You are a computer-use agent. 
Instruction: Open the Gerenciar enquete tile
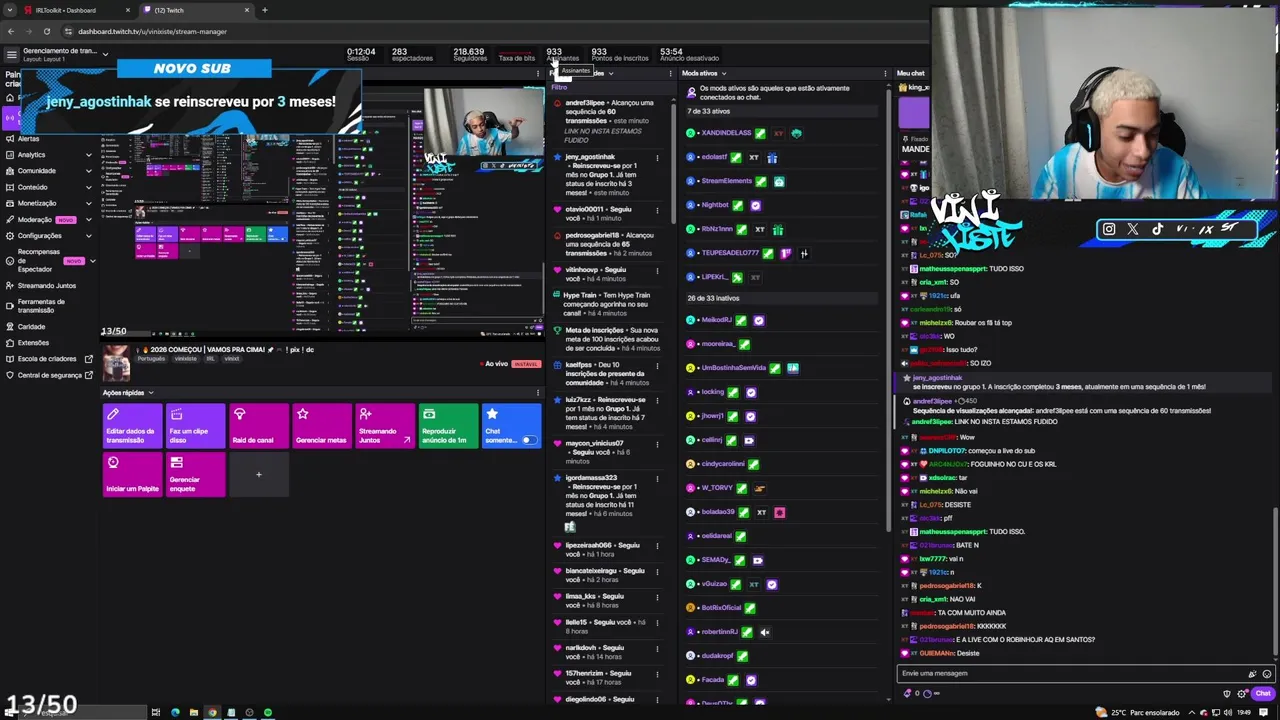pos(195,474)
